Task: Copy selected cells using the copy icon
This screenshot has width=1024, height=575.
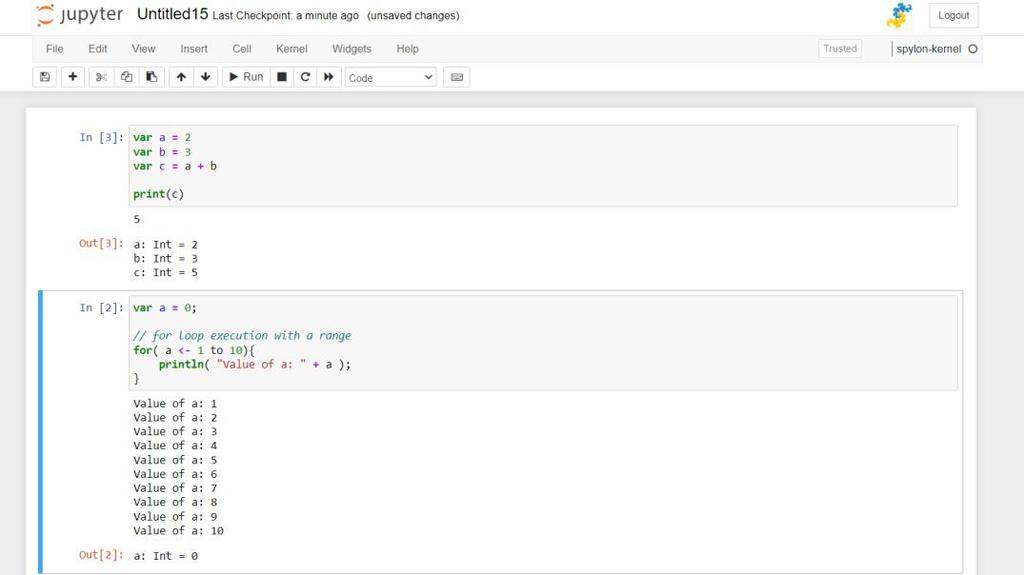Action: pos(127,77)
